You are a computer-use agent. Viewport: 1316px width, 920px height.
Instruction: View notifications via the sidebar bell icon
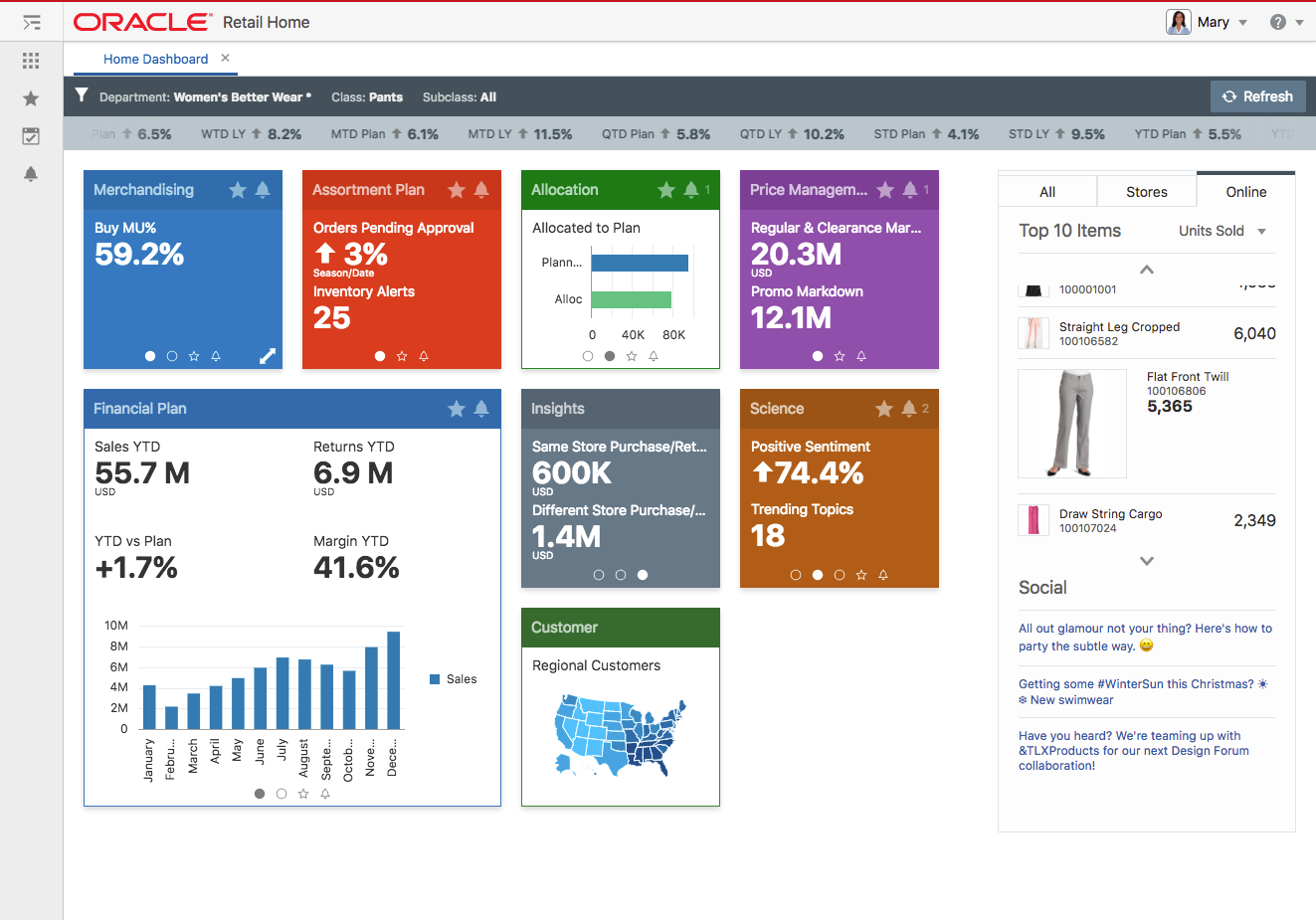(x=30, y=174)
